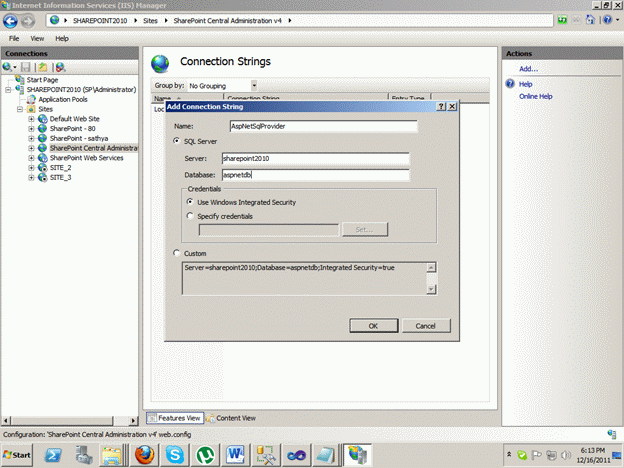Expand the SITE_3 tree node
624x468 pixels.
pyautogui.click(x=31, y=177)
